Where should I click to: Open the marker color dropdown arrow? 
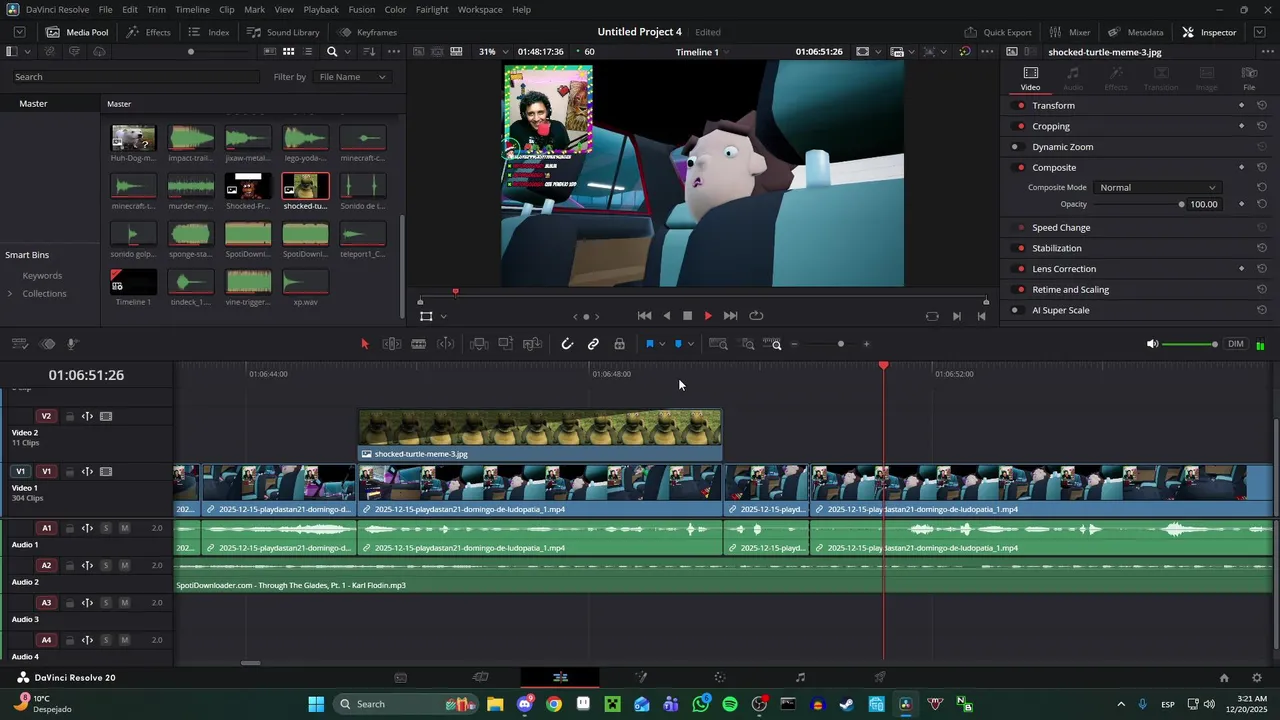click(690, 344)
